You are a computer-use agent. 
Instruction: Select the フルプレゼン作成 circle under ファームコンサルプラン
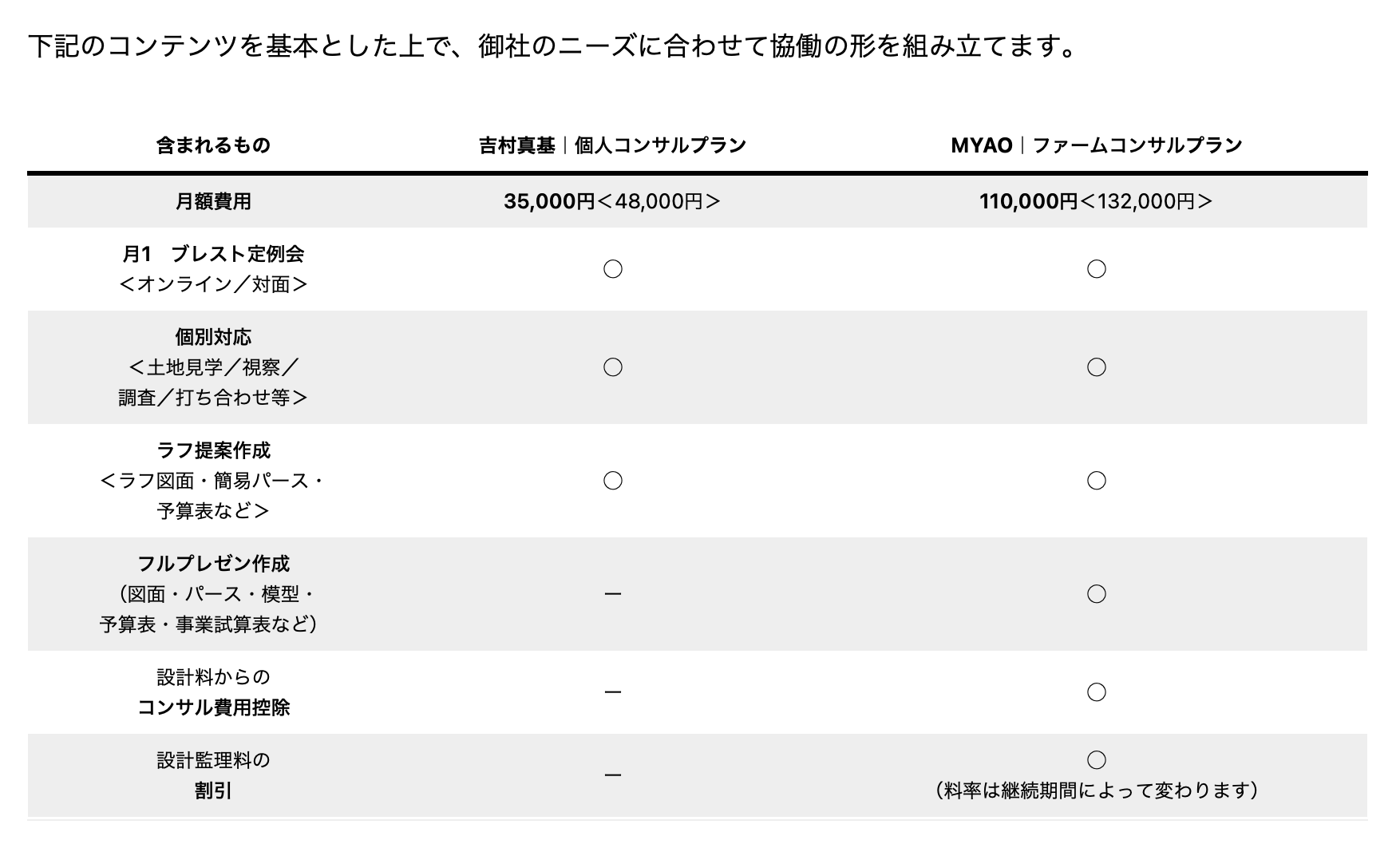click(x=1096, y=594)
